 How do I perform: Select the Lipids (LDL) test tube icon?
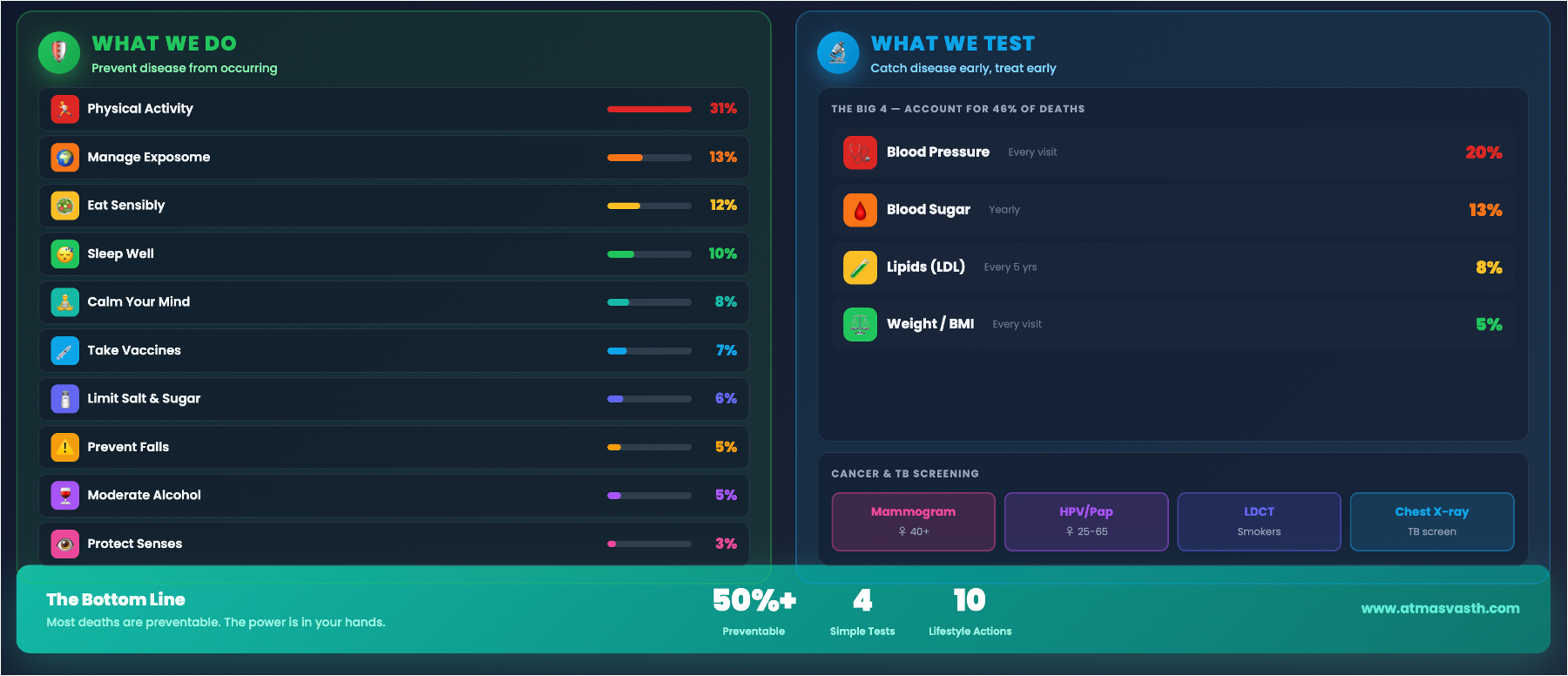click(860, 267)
